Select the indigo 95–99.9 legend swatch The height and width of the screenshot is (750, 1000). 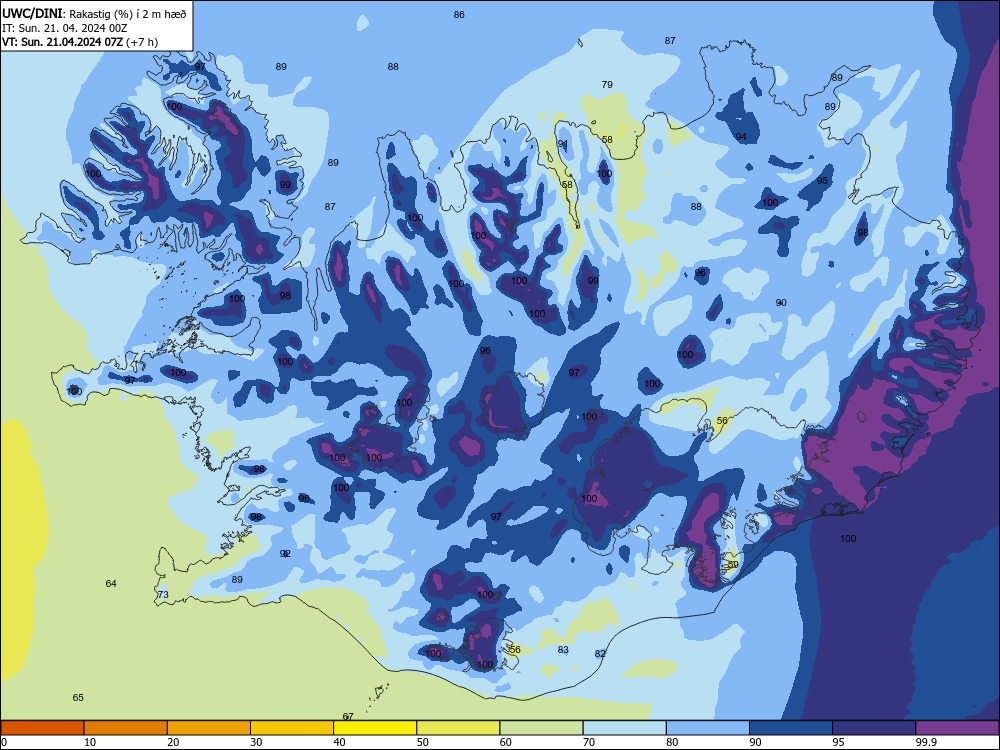874,728
